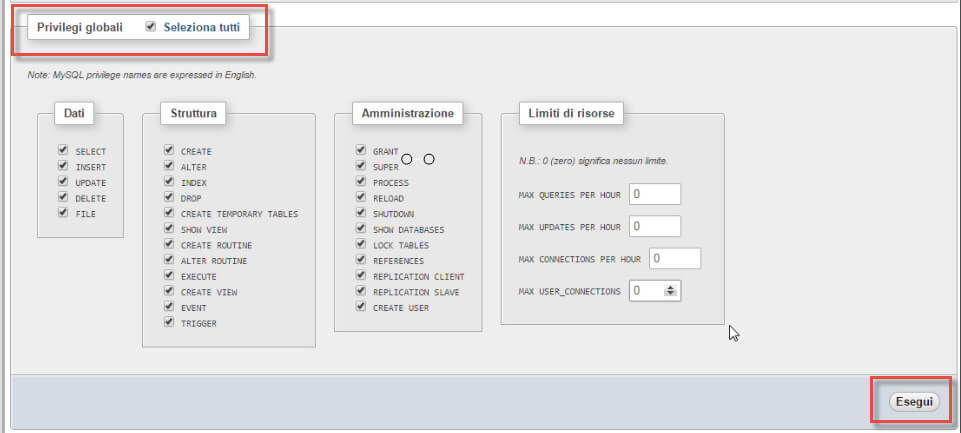Uncheck the DROP privilege
This screenshot has width=961, height=433.
point(169,197)
